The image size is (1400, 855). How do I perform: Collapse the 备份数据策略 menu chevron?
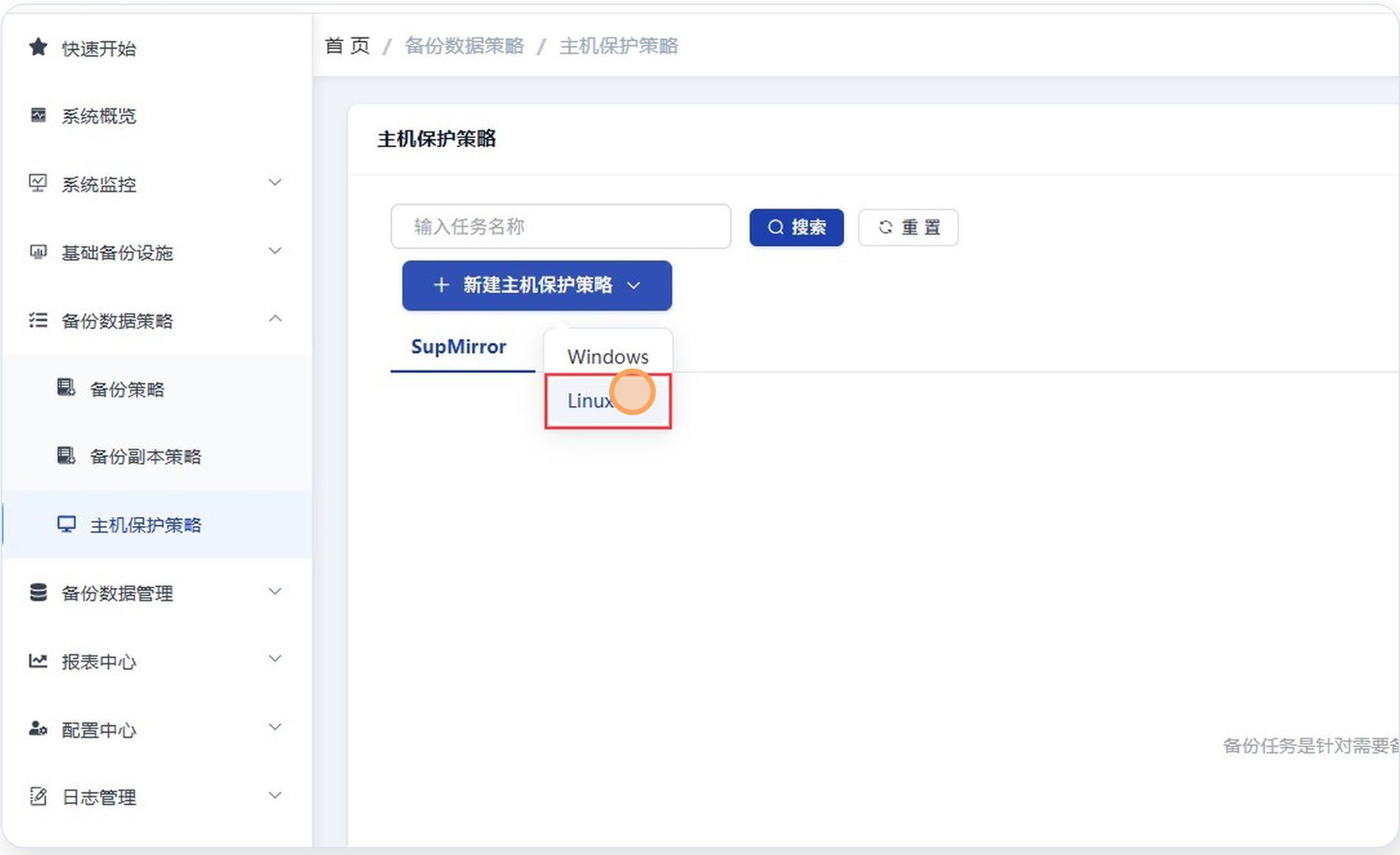tap(275, 319)
